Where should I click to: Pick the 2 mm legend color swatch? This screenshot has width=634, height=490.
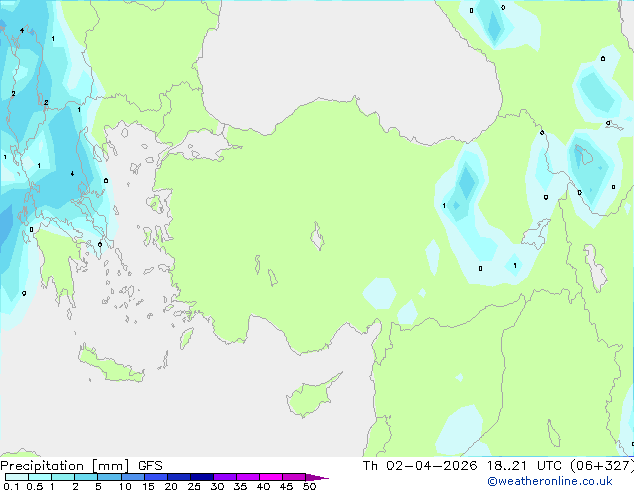pyautogui.click(x=86, y=477)
